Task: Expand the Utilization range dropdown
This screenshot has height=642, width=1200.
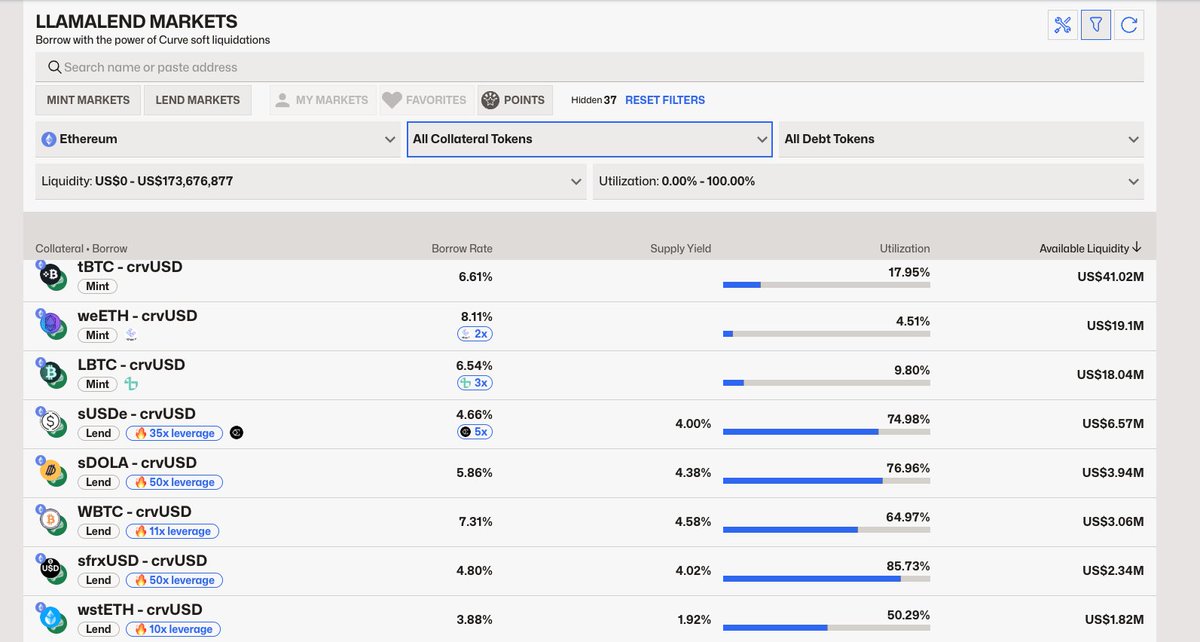Action: [x=868, y=181]
